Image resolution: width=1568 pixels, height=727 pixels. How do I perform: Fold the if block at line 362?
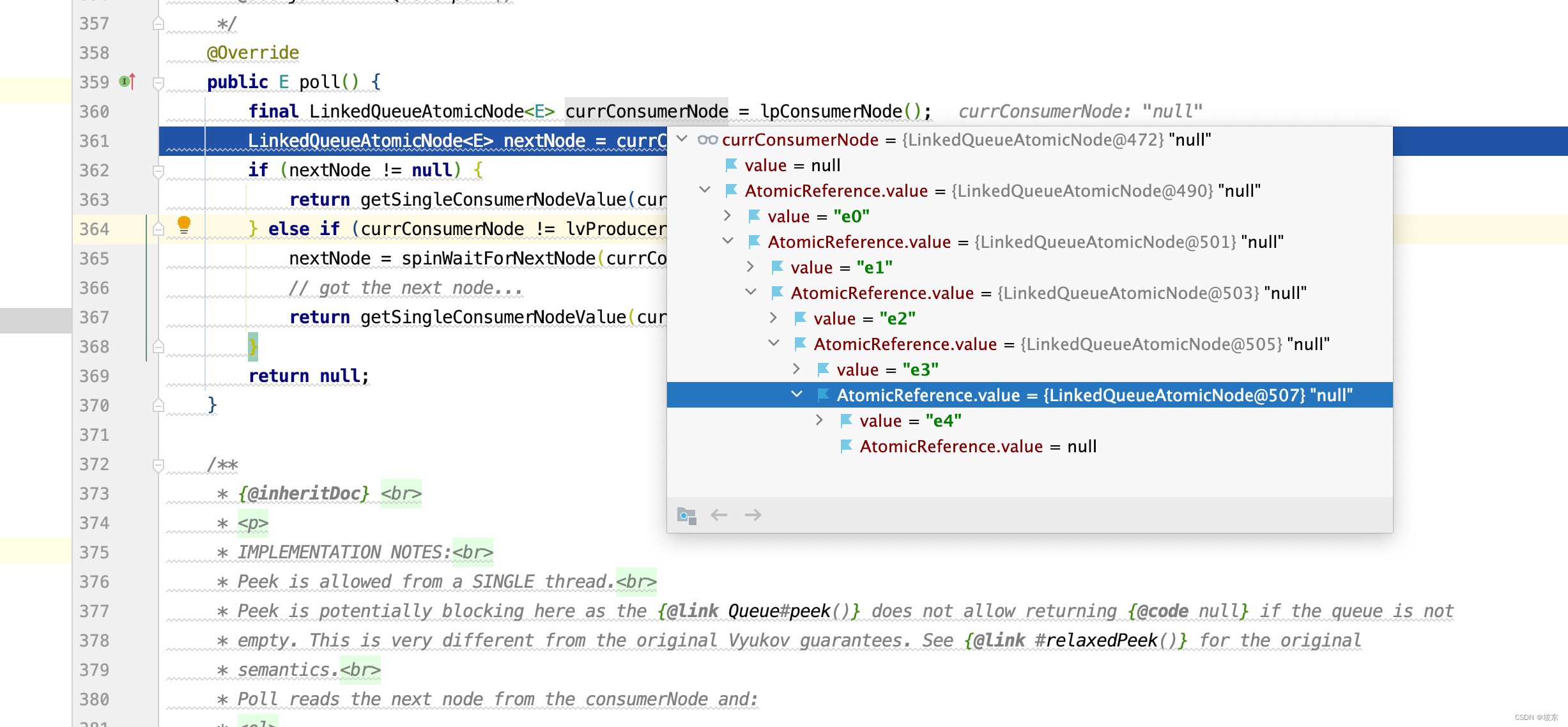pyautogui.click(x=158, y=171)
